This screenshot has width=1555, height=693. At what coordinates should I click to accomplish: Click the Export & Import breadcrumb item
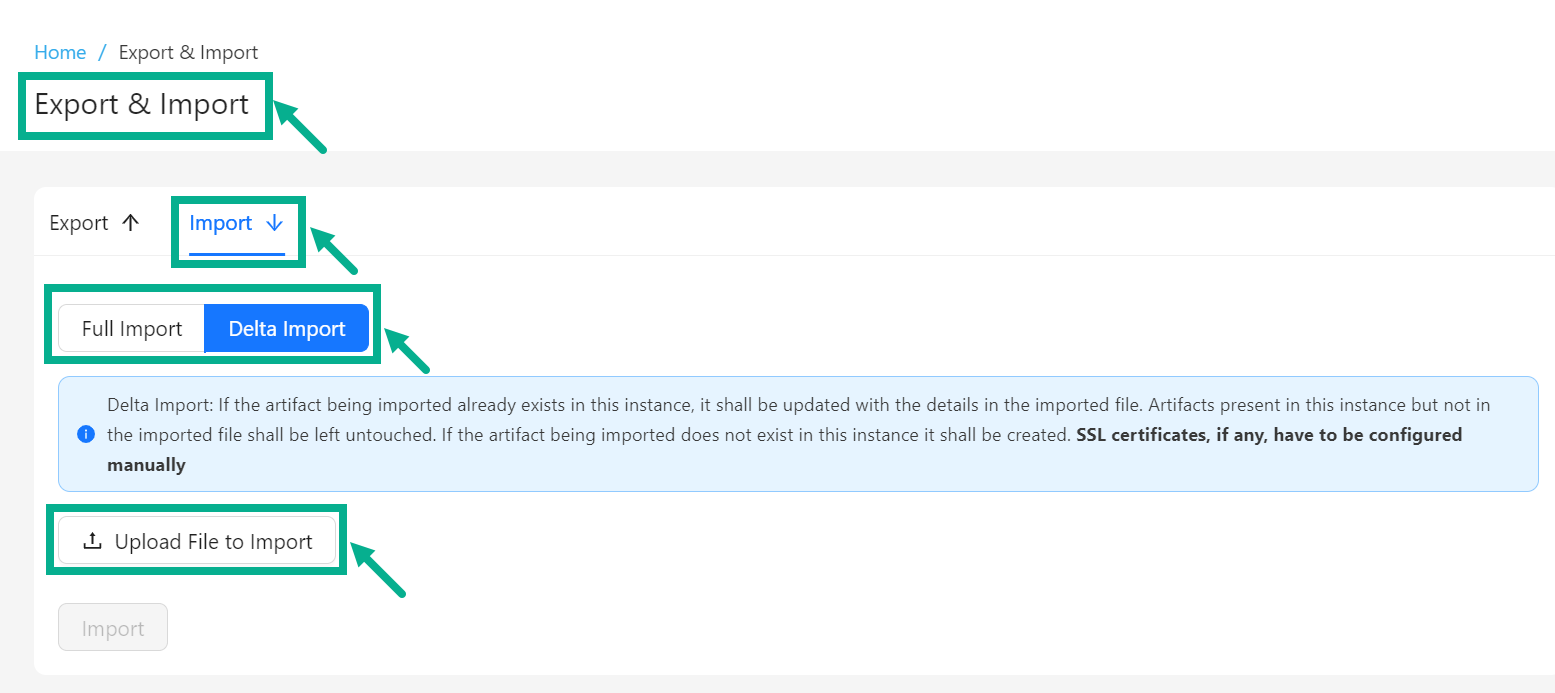[188, 52]
